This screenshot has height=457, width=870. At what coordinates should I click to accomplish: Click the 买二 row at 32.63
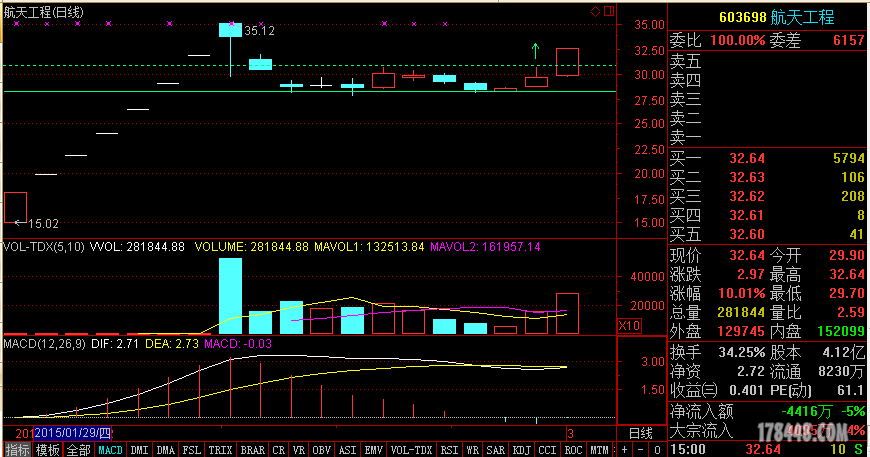pos(767,177)
